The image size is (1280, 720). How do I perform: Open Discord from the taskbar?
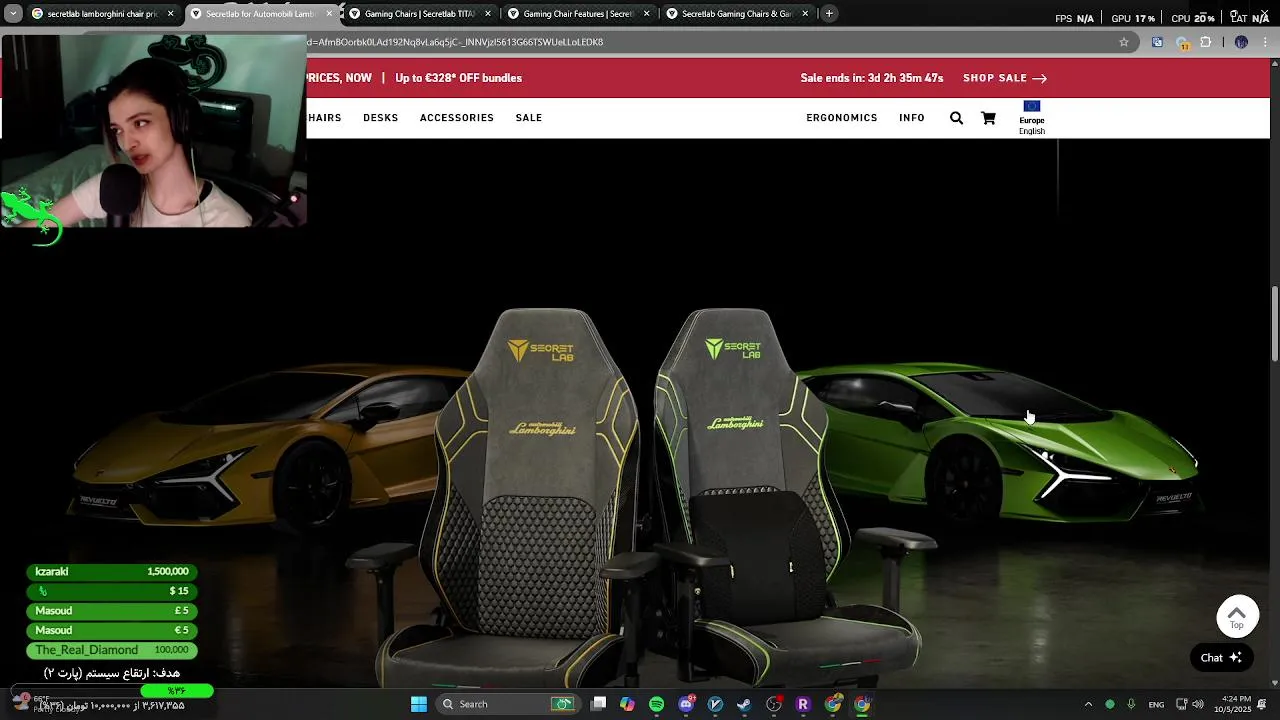[x=686, y=704]
